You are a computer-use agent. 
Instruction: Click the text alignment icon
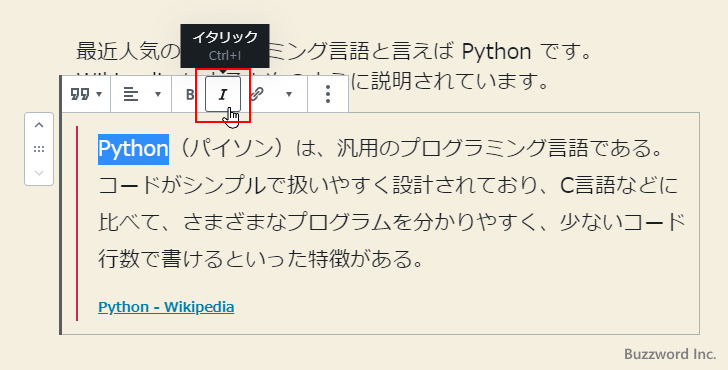click(x=131, y=94)
